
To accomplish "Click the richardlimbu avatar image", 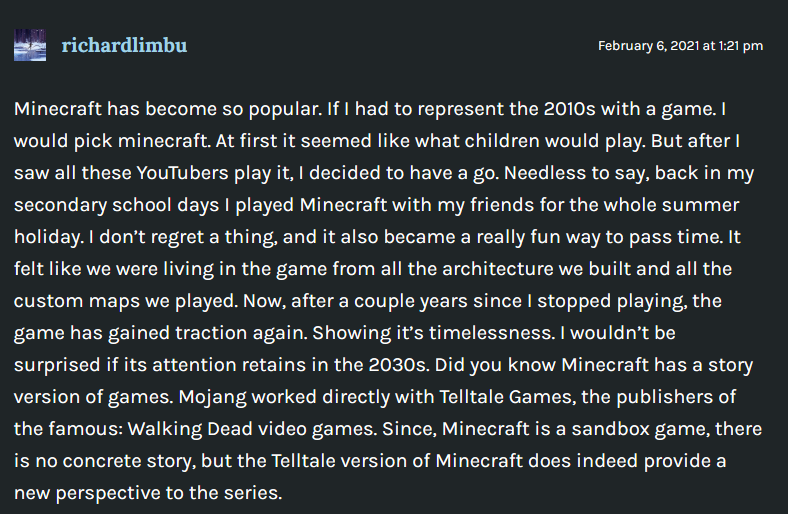I will tap(30, 45).
